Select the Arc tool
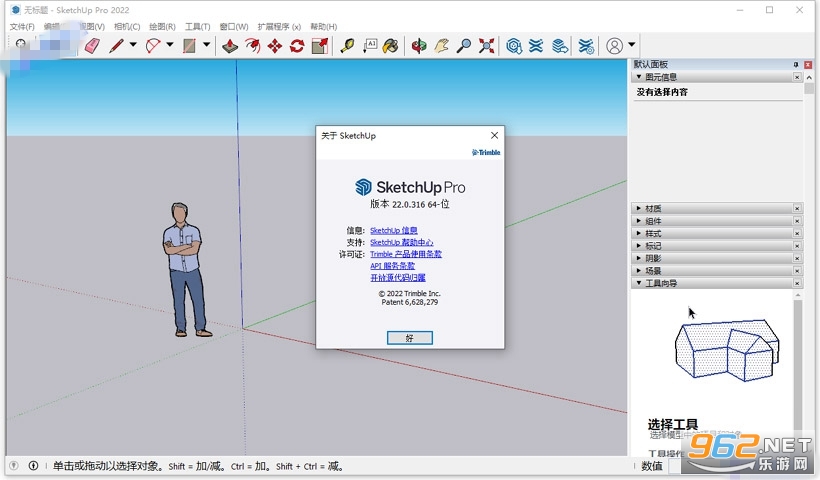The width and height of the screenshot is (820, 480). pos(153,46)
